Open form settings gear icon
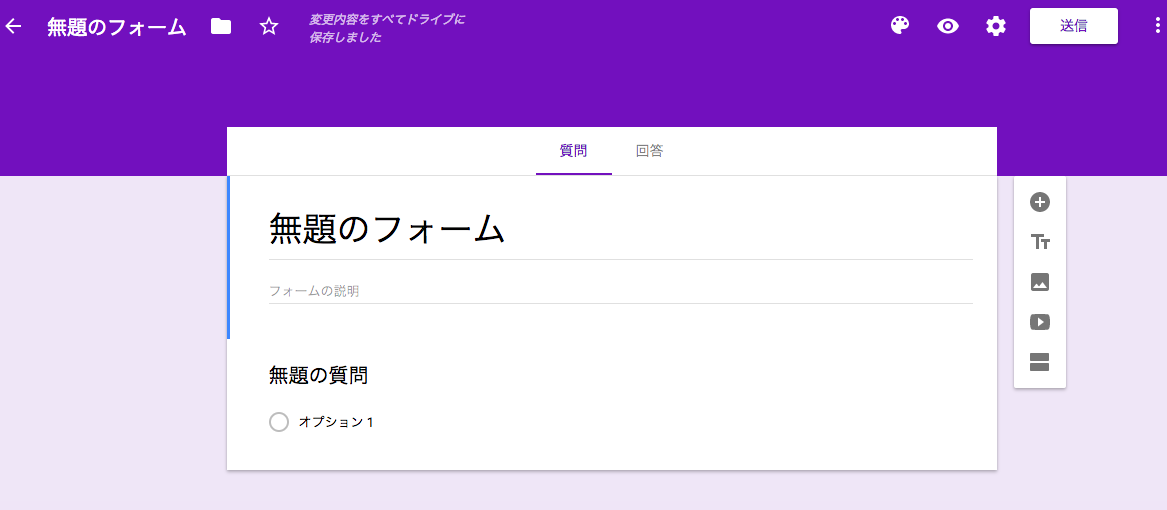Image resolution: width=1167 pixels, height=510 pixels. click(996, 26)
